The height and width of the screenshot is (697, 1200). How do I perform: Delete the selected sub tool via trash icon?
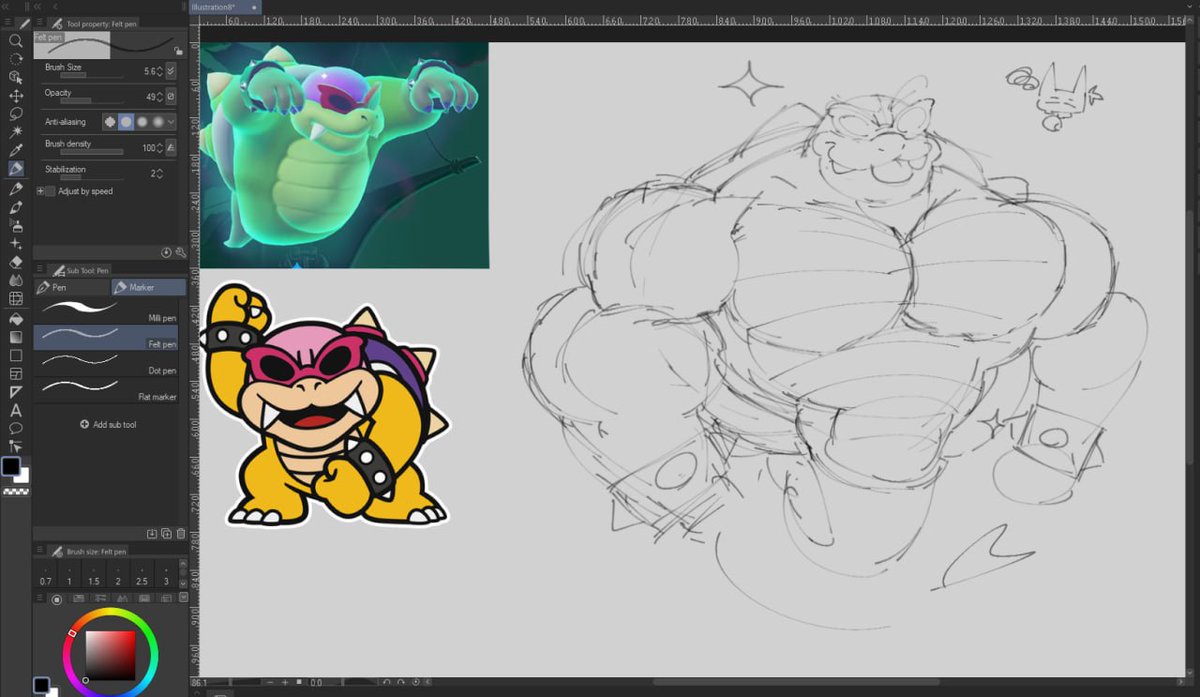coord(181,534)
